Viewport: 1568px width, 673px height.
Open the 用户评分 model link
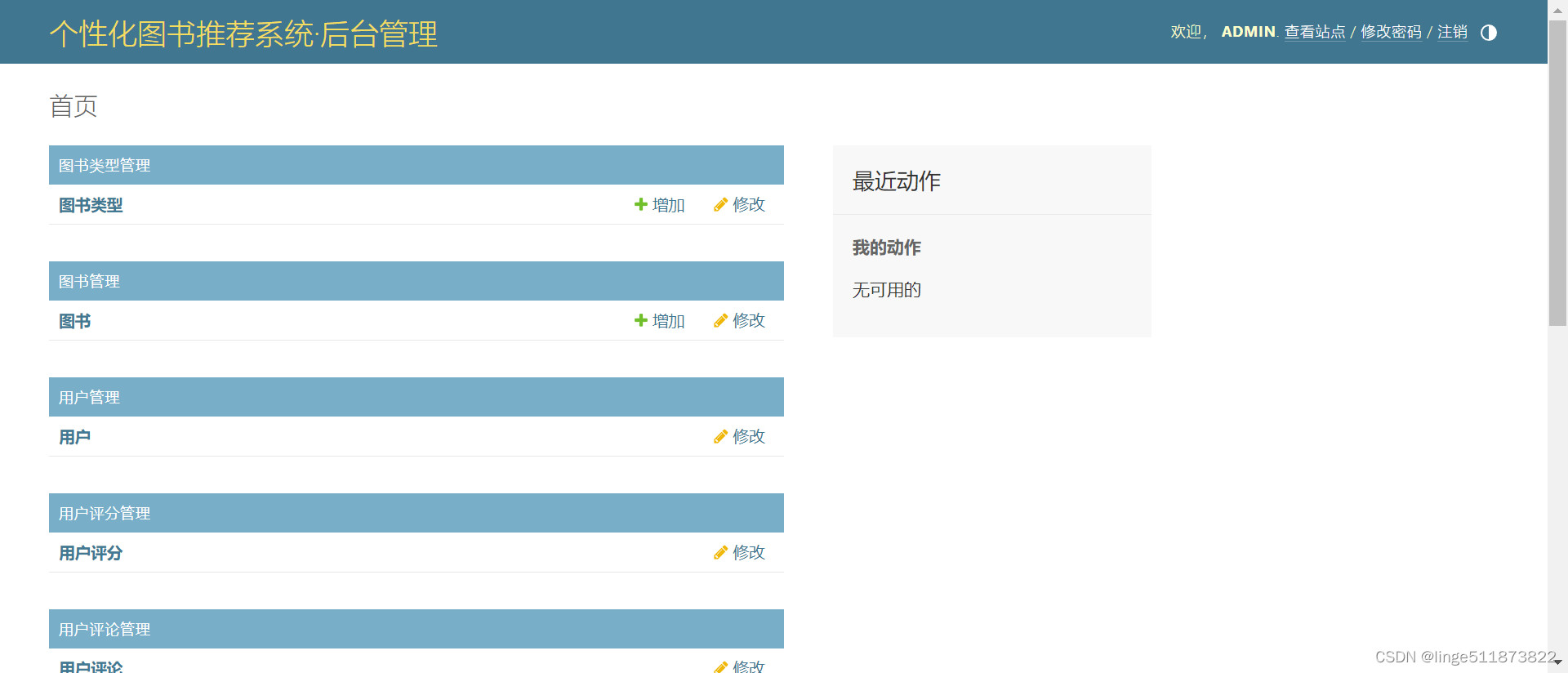tap(91, 553)
